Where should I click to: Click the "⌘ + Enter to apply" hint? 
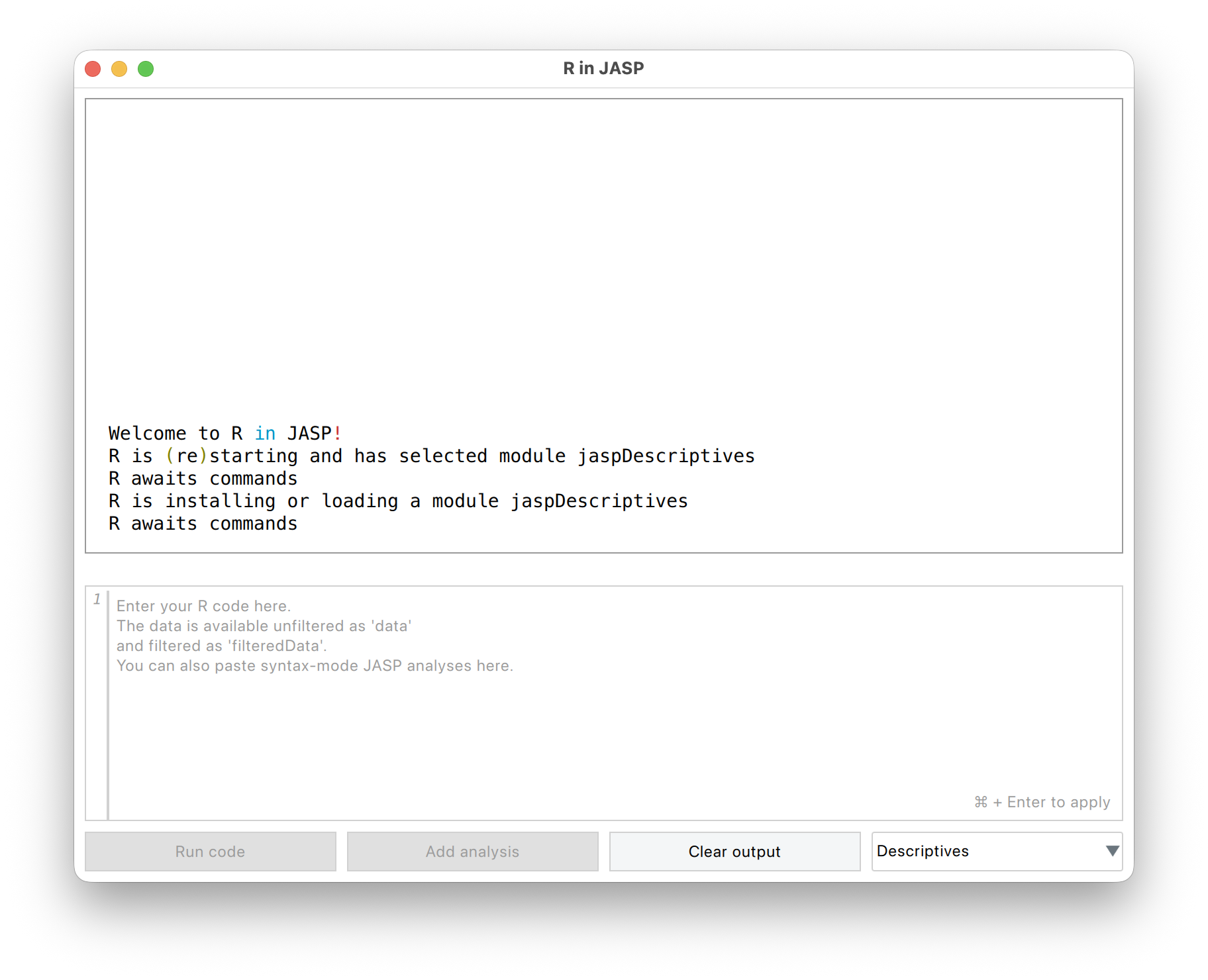[1042, 802]
